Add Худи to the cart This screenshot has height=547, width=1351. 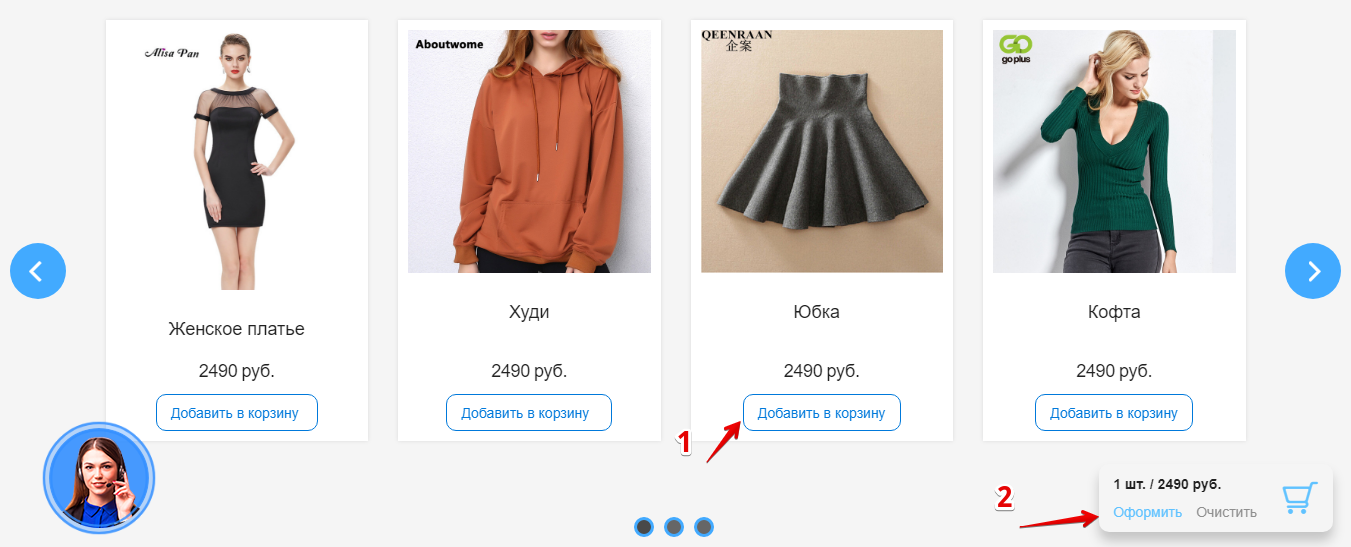coord(529,413)
